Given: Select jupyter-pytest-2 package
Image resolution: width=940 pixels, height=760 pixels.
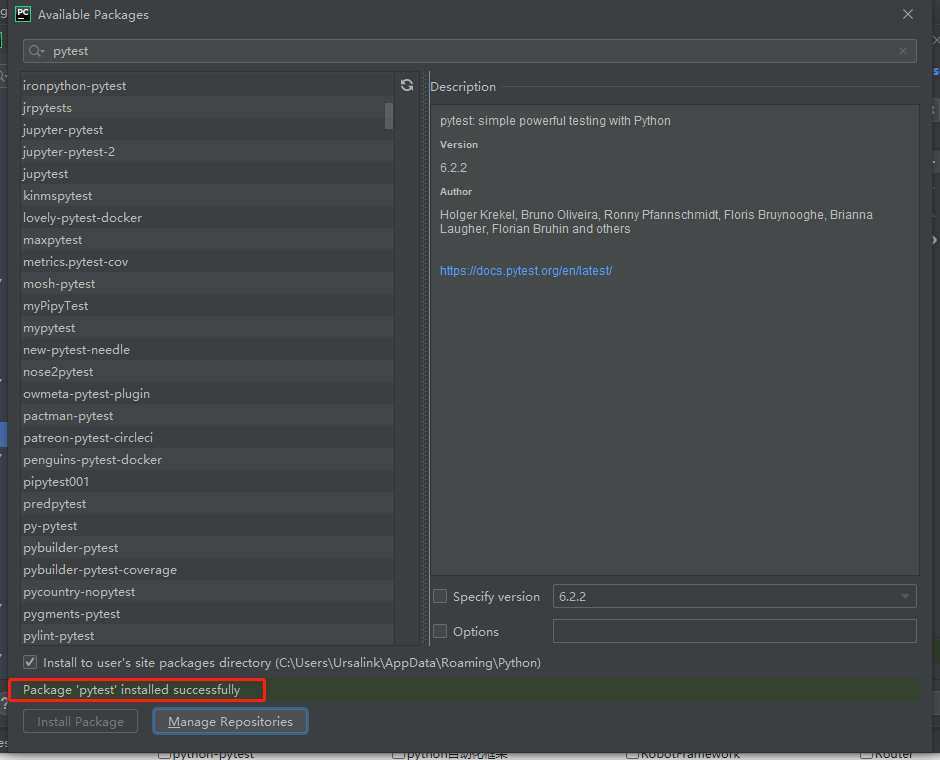Looking at the screenshot, I should tap(207, 152).
